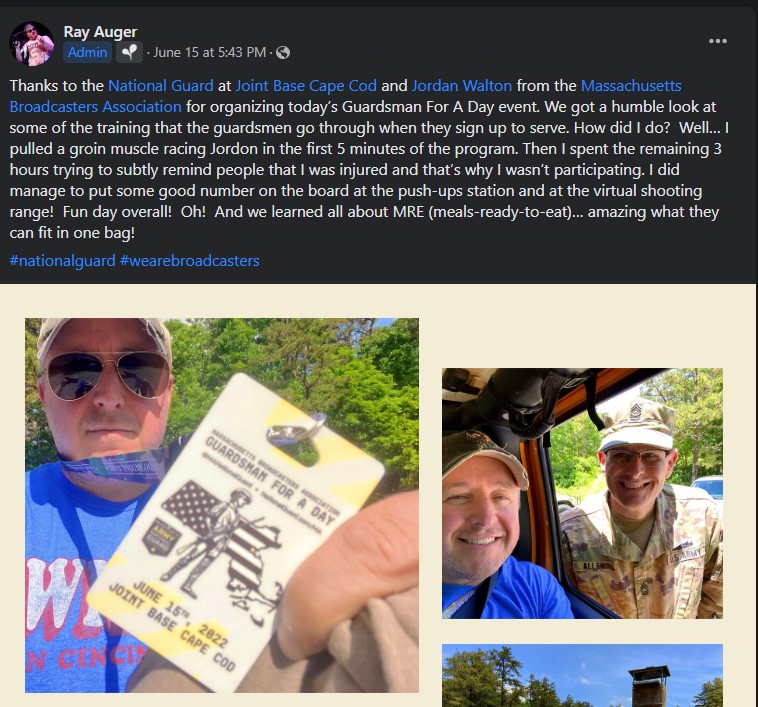
Task: Open the three-dot post options menu
Action: (717, 41)
